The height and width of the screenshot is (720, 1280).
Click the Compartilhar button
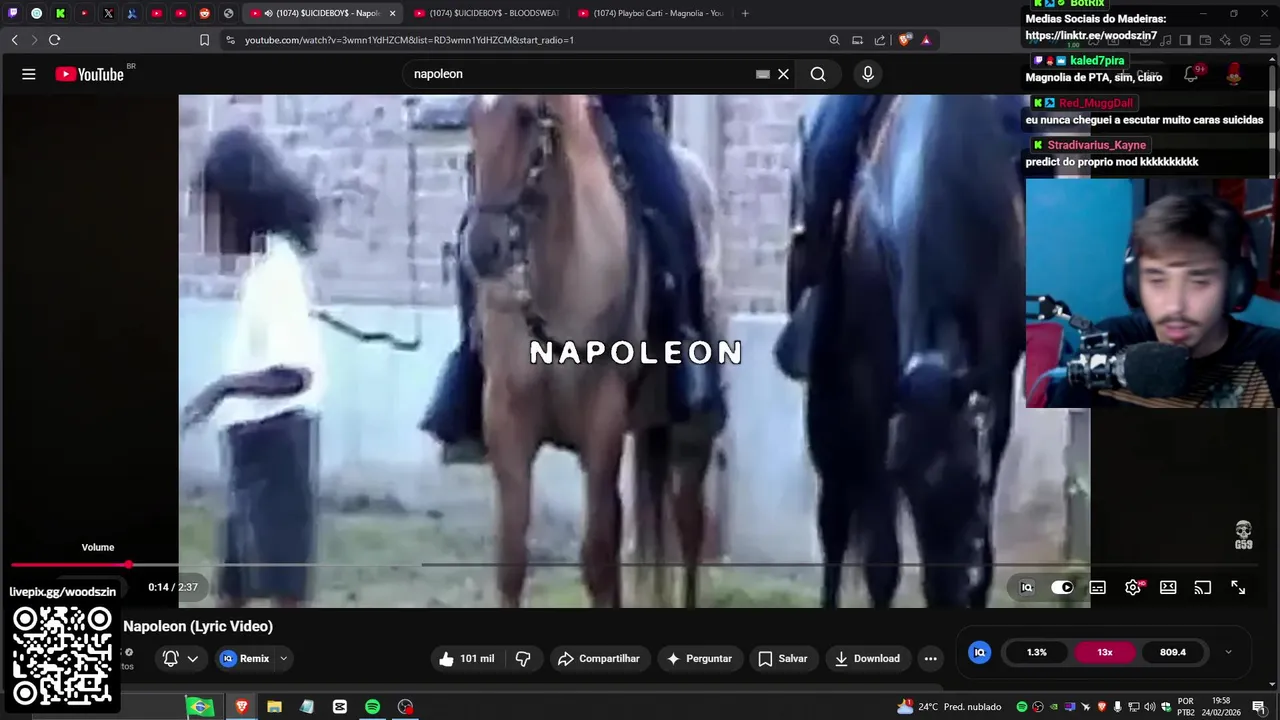(x=599, y=659)
